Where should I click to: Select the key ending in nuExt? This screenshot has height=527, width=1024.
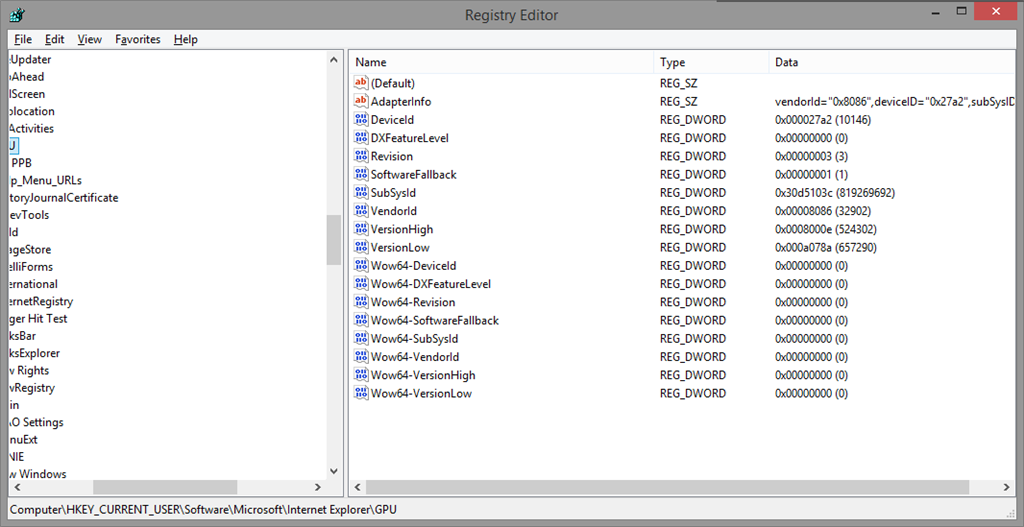(24, 439)
